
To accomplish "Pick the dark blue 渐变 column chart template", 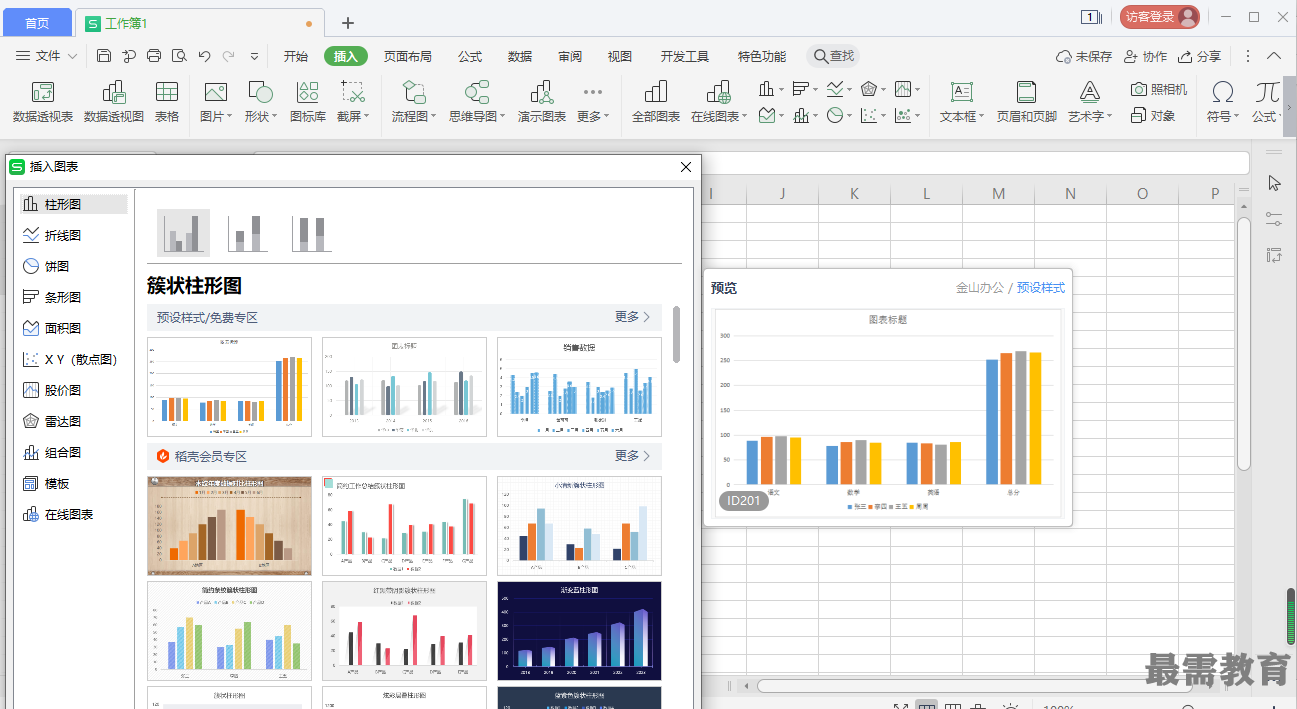I will click(x=579, y=631).
